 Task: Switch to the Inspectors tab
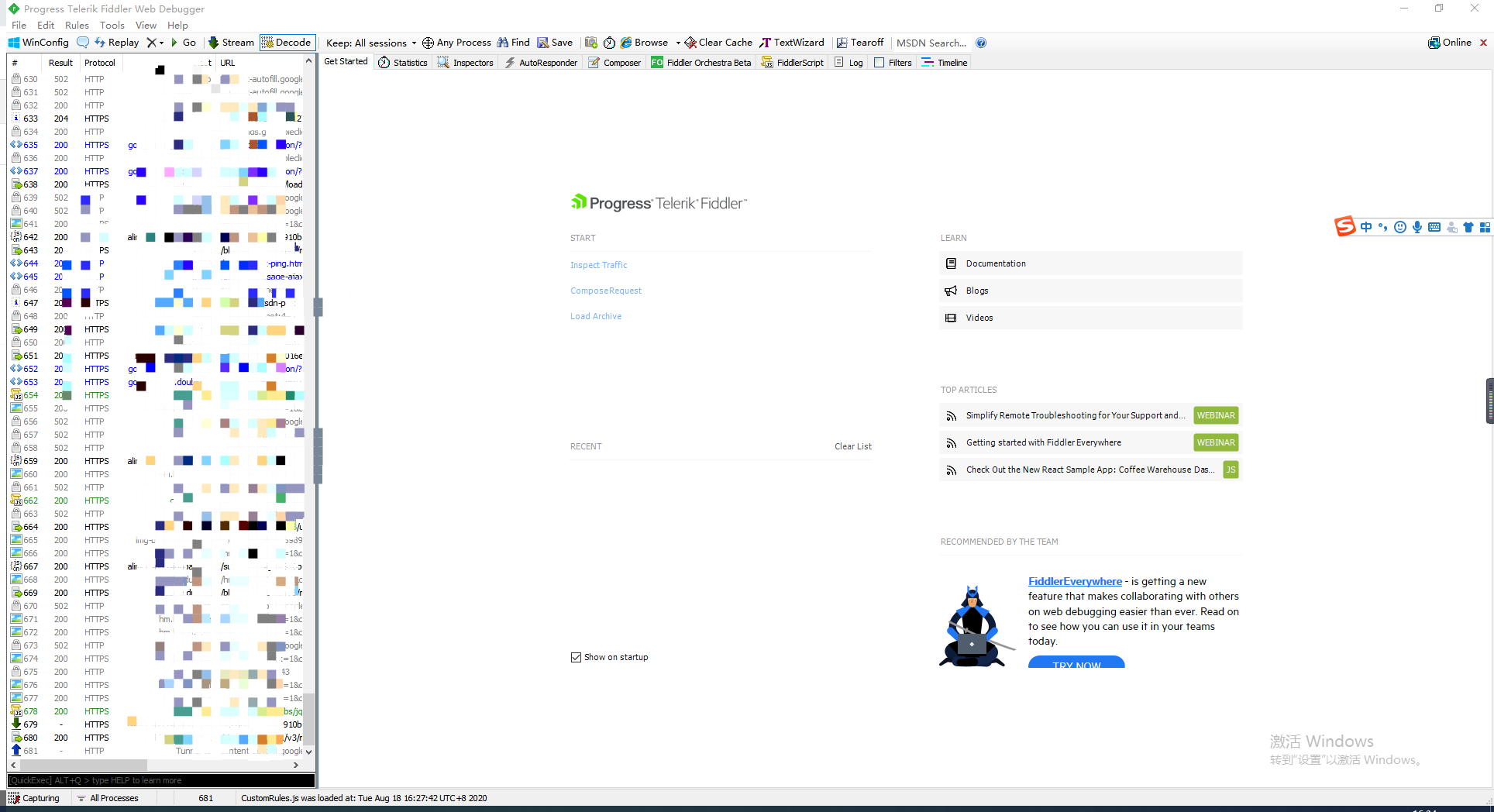point(466,63)
